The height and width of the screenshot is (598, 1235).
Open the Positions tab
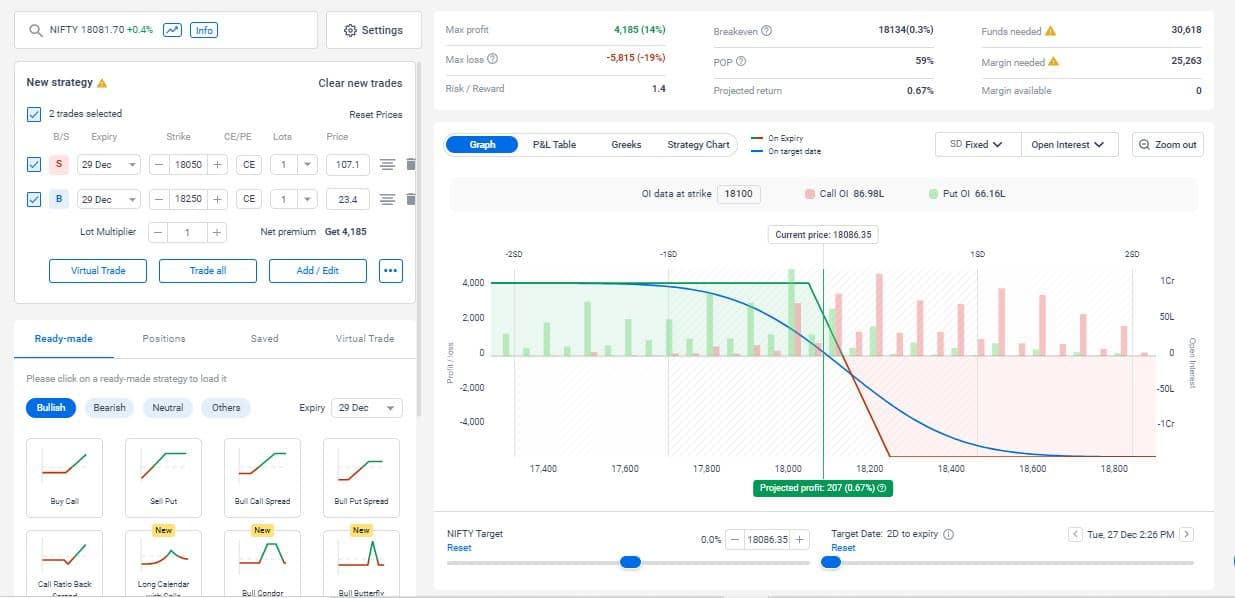coord(163,338)
